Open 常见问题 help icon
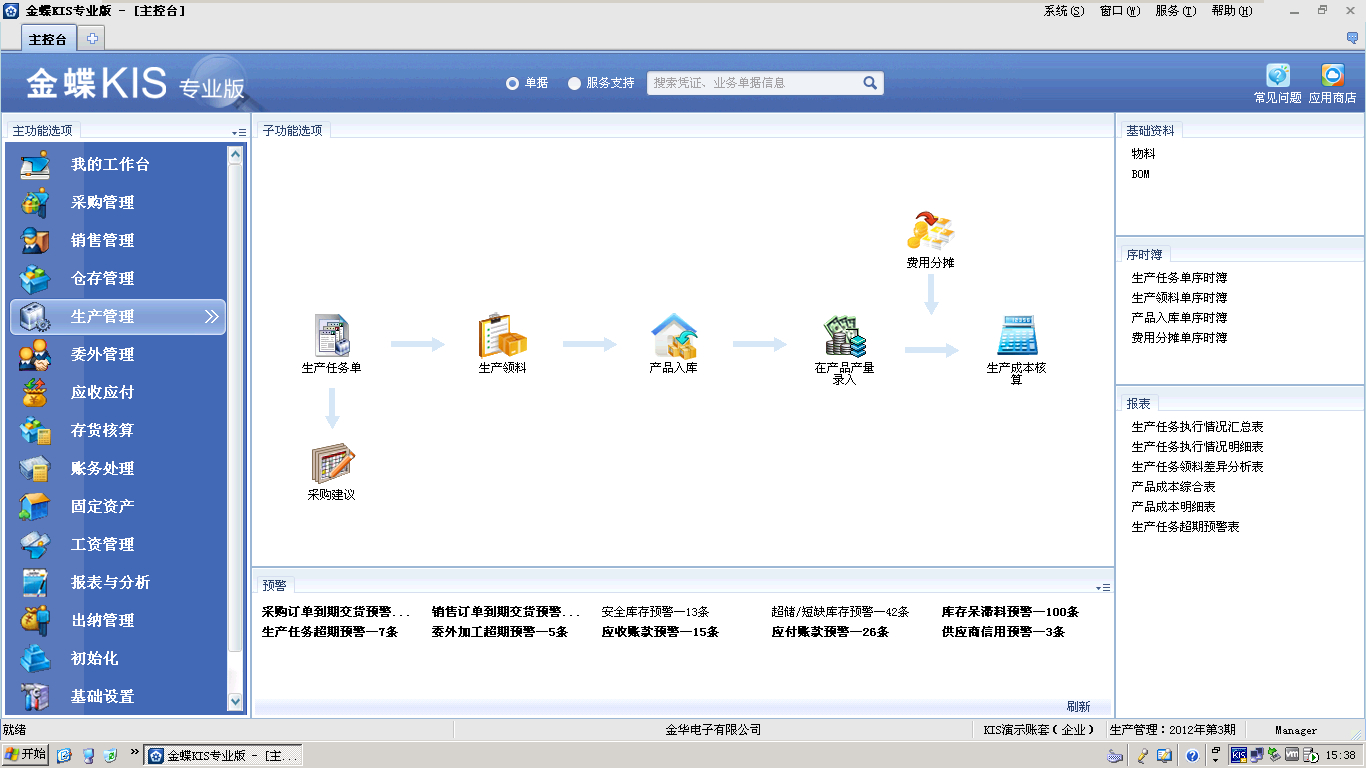The width and height of the screenshot is (1366, 768). pyautogui.click(x=1278, y=76)
